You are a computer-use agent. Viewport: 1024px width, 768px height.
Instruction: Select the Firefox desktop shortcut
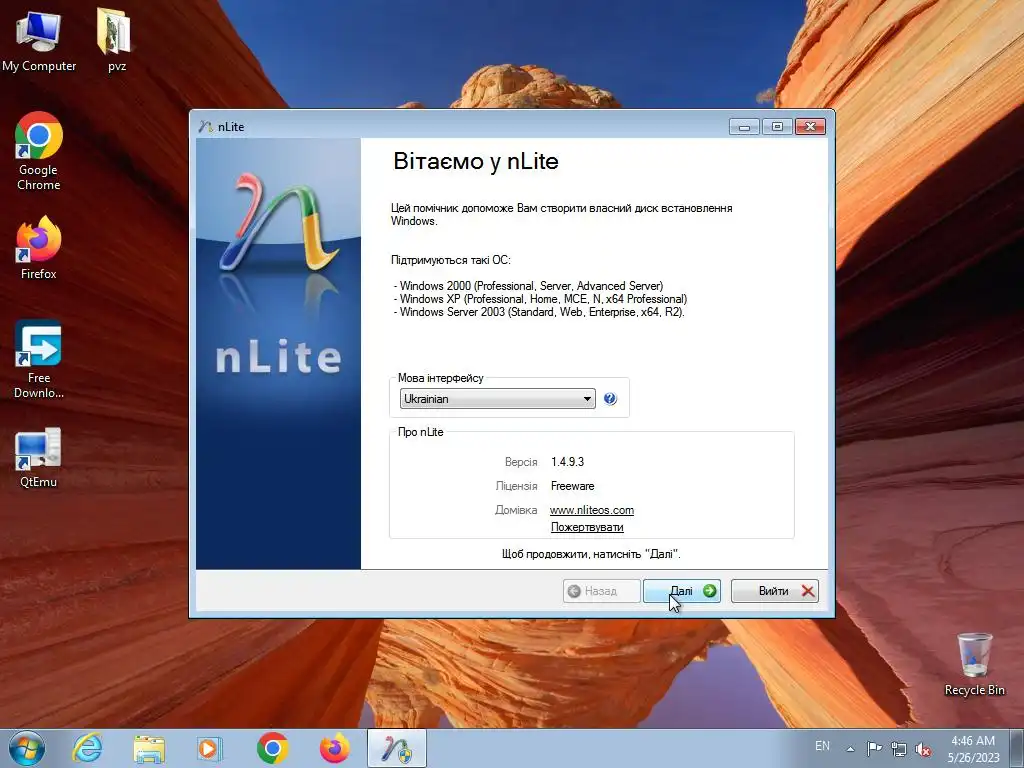(x=39, y=248)
